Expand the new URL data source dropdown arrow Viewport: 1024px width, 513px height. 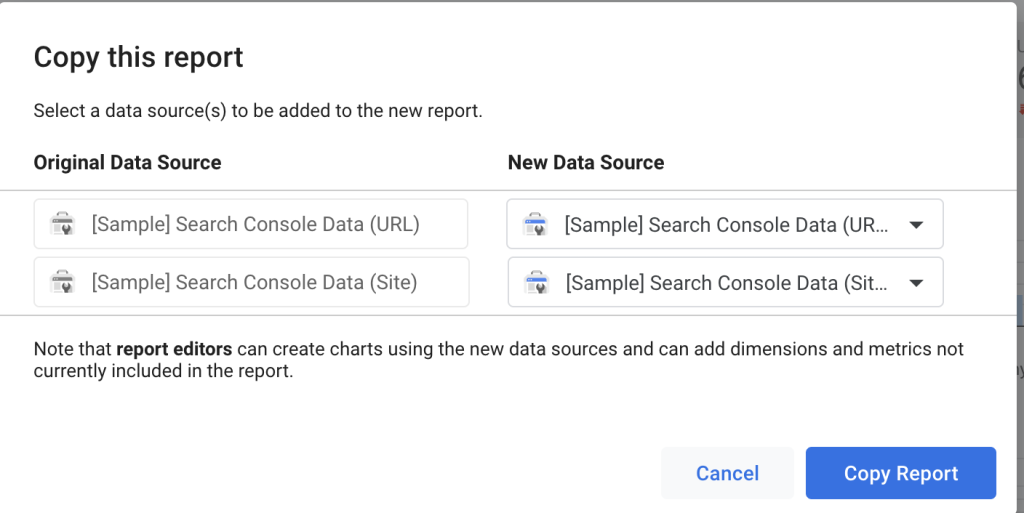click(x=915, y=225)
